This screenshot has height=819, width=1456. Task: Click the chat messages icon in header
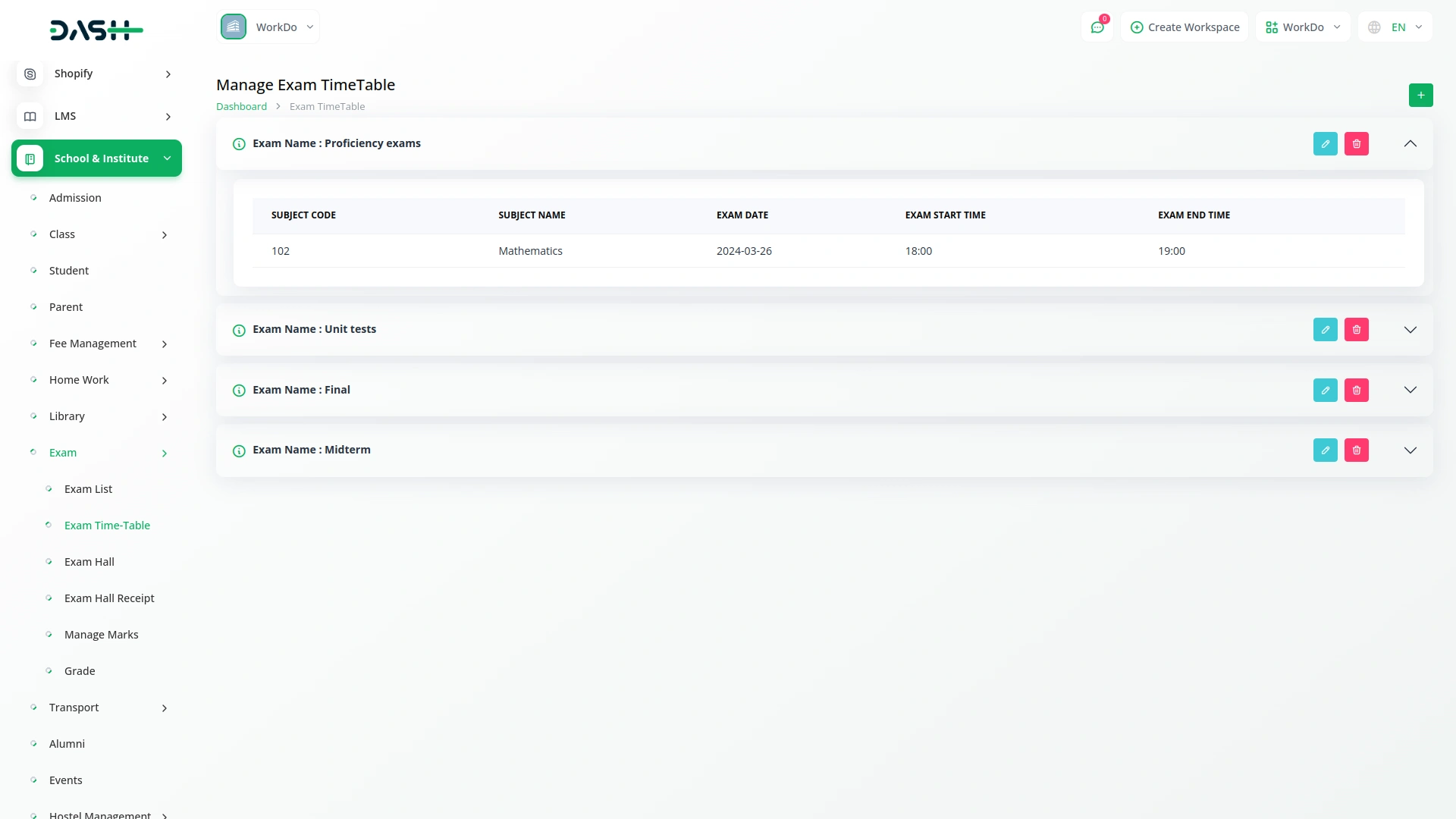(1097, 27)
